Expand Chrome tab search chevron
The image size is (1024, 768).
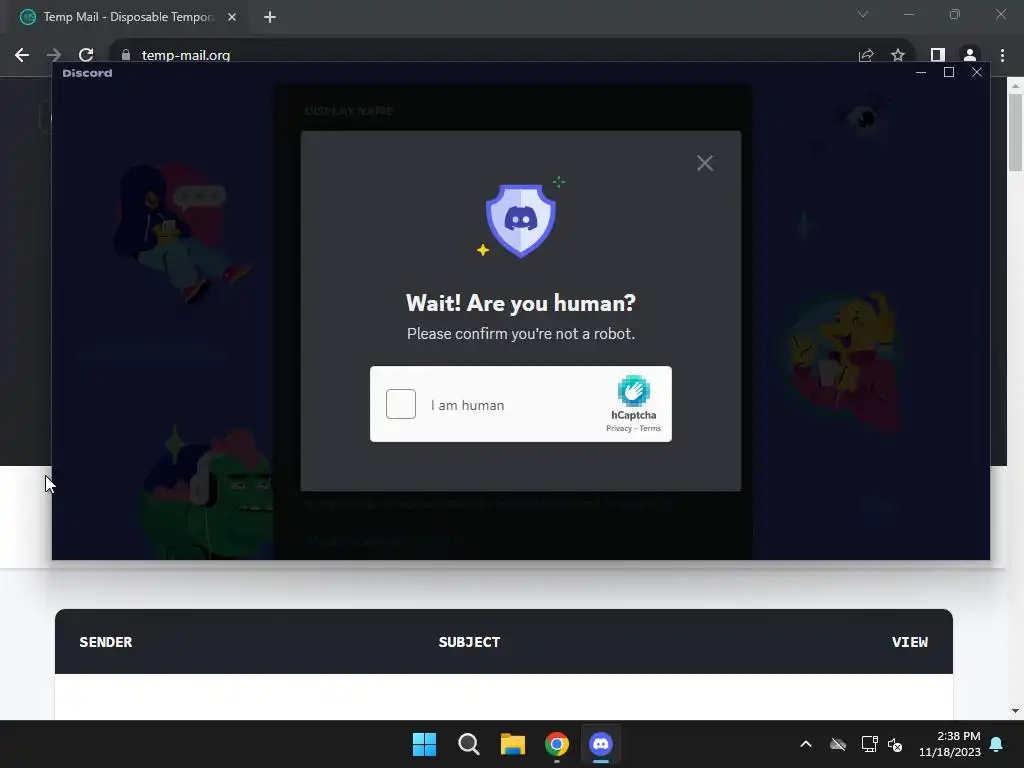(863, 14)
